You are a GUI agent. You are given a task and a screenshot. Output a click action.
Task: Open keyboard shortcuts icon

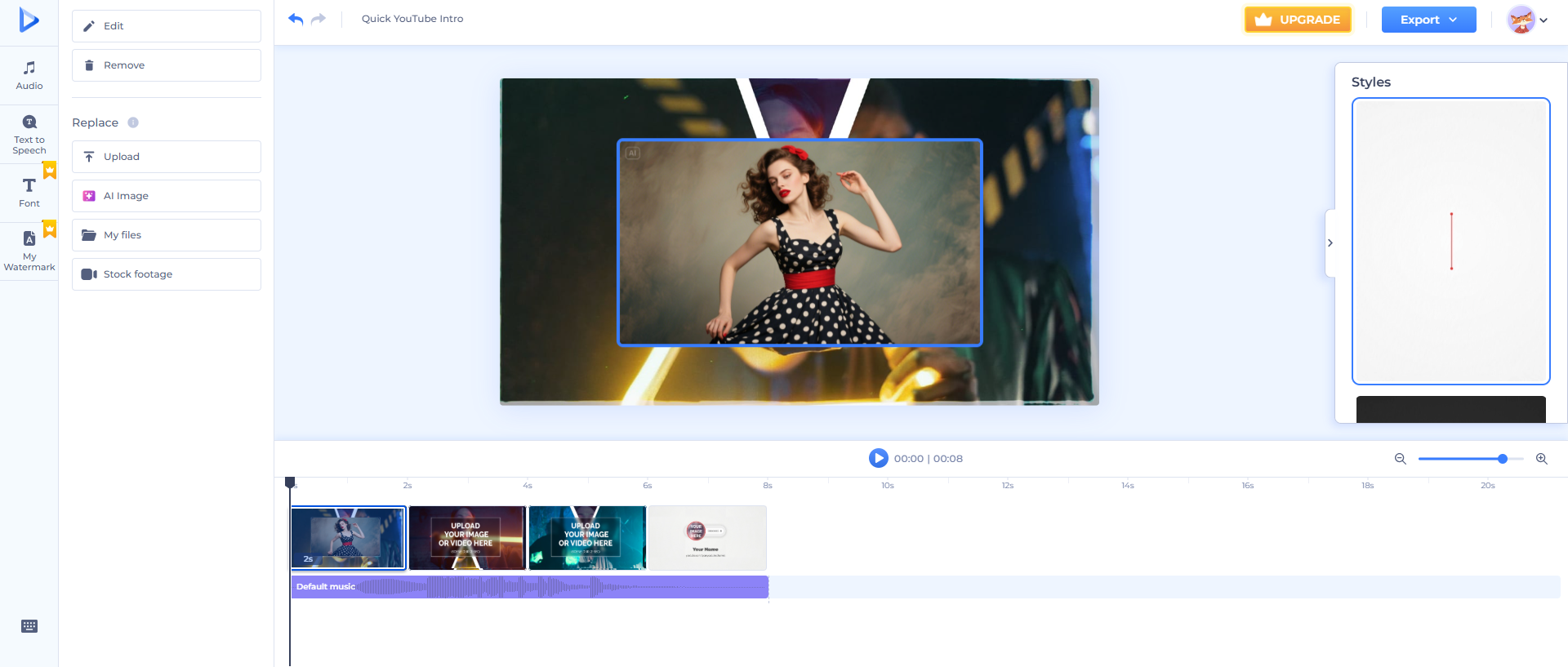tap(29, 626)
